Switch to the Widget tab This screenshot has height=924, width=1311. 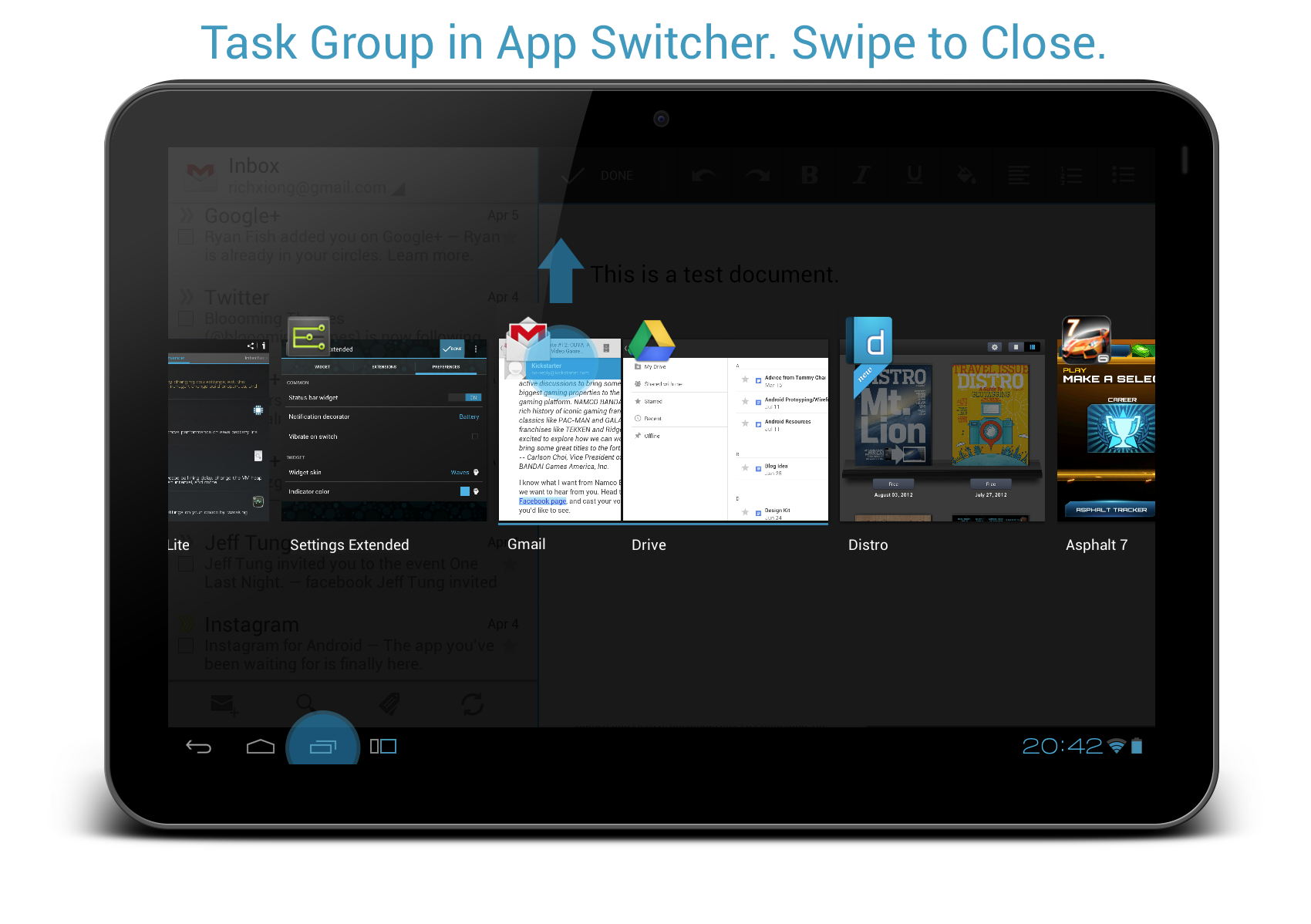pos(322,367)
